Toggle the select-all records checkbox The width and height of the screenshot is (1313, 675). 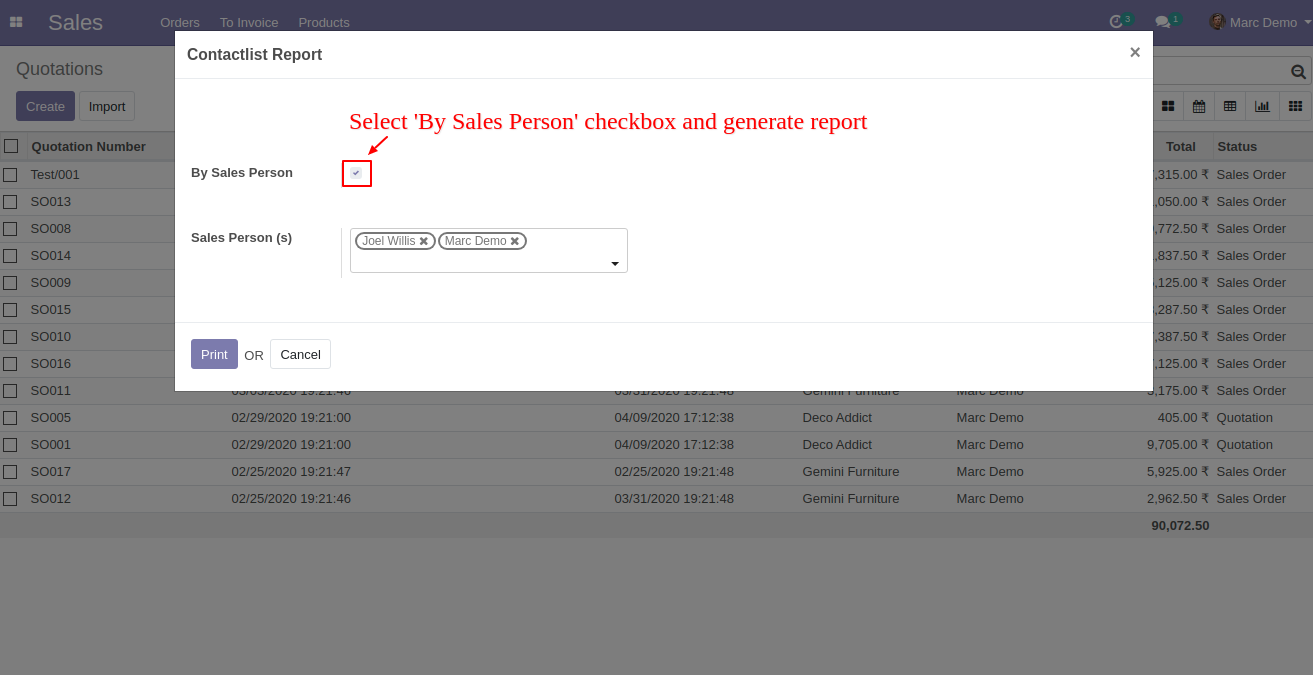point(11,145)
